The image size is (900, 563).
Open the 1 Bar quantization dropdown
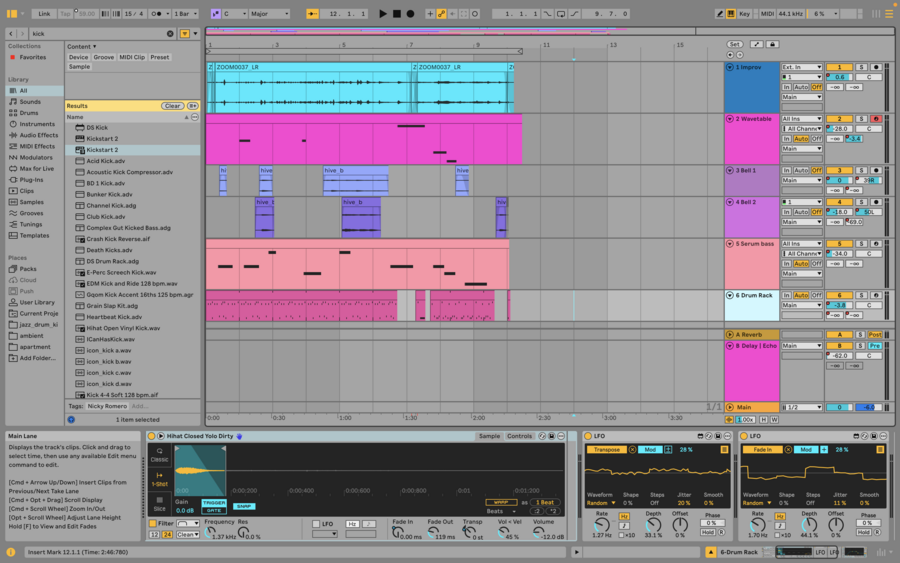pos(187,14)
